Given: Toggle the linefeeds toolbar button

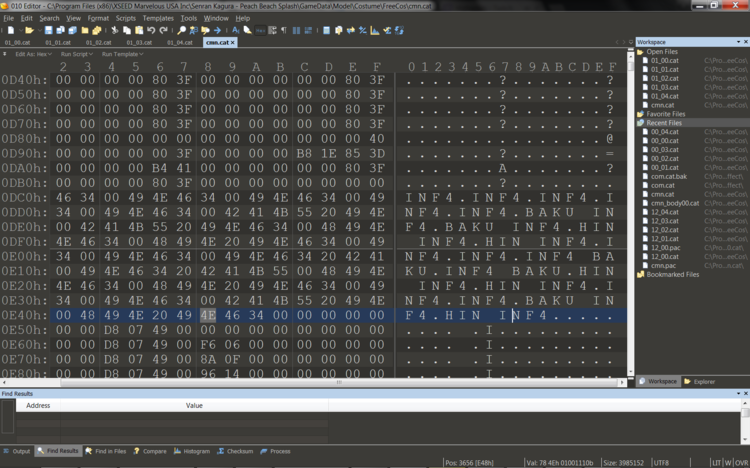Looking at the screenshot, I should coord(273,30).
